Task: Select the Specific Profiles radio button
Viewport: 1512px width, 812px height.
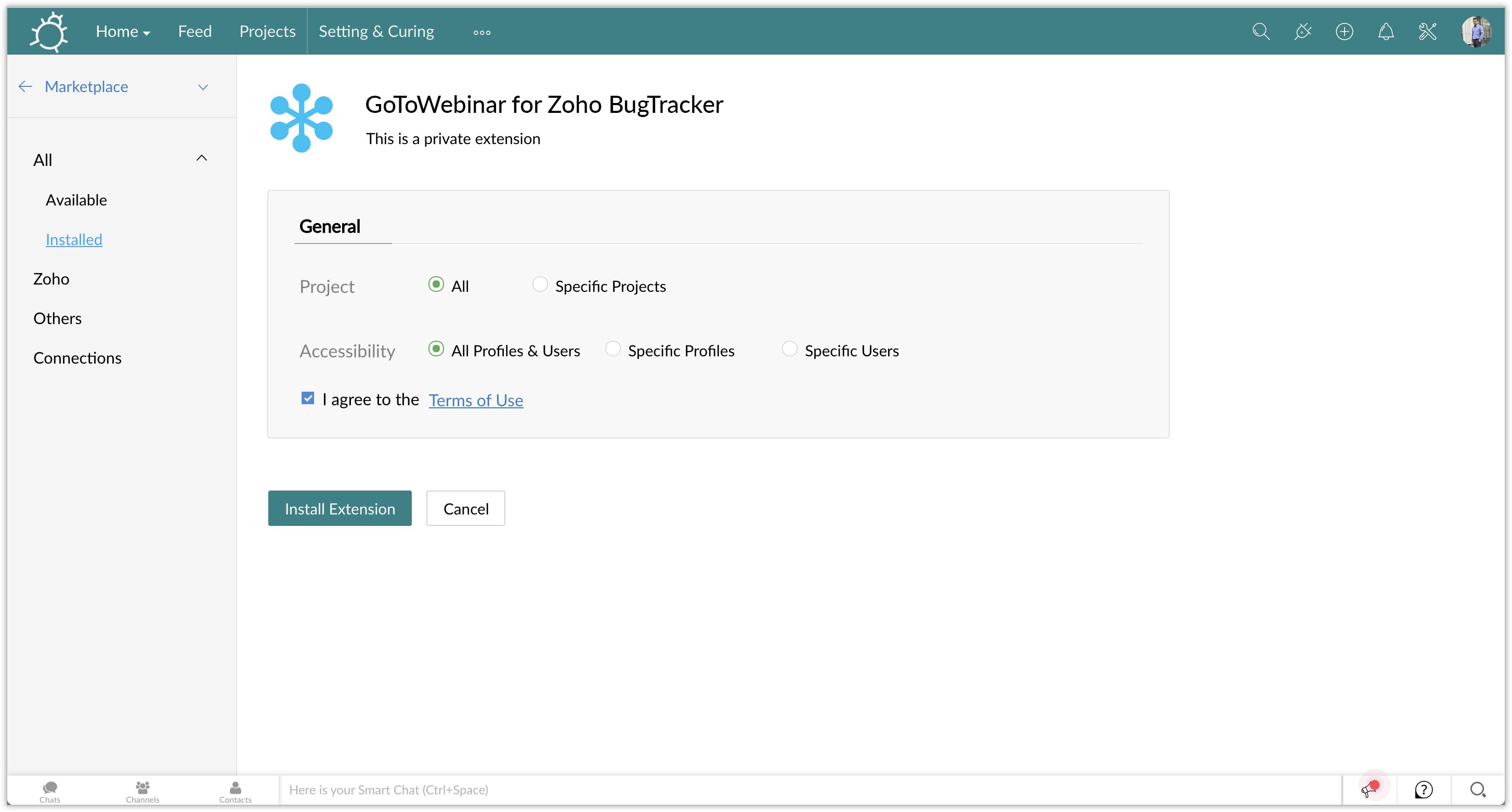Action: coord(613,350)
